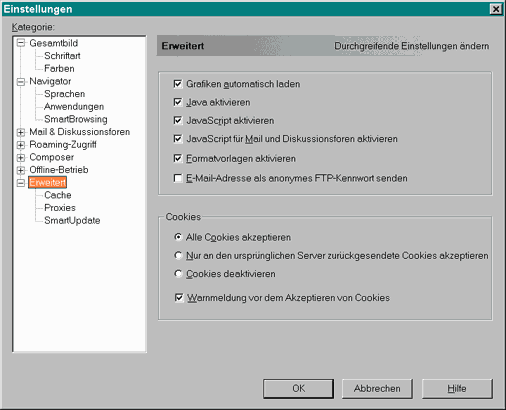506x410 pixels.
Task: Select Gesamtbild category
Action: tap(54, 43)
